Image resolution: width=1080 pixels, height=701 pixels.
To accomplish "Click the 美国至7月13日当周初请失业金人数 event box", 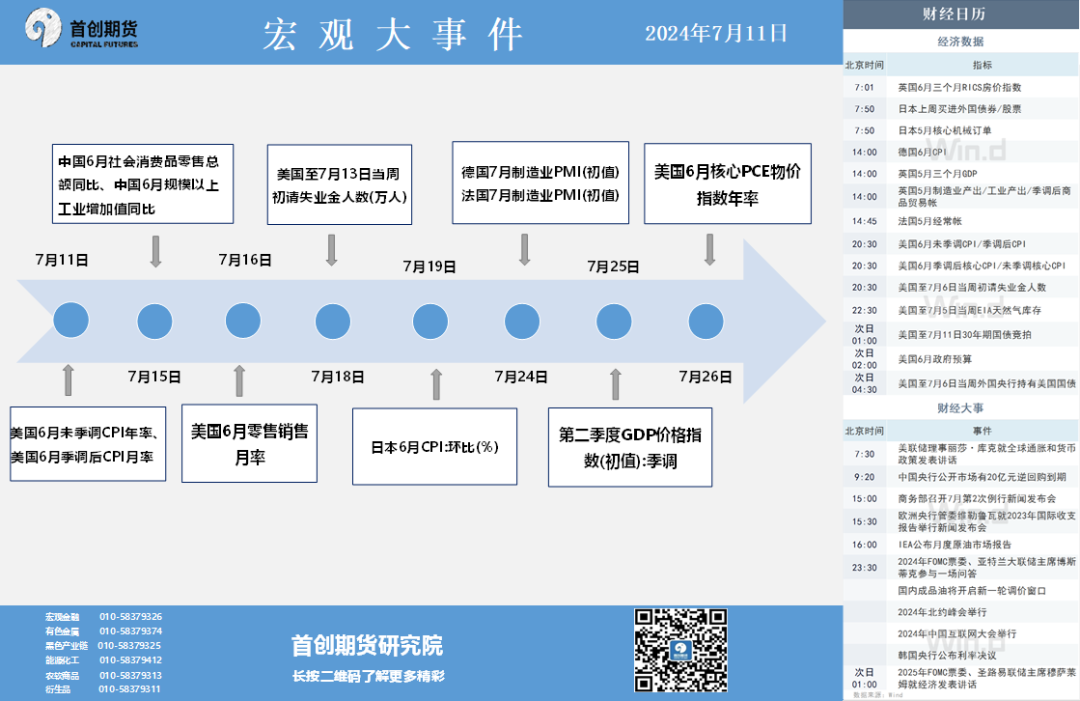I will click(340, 185).
